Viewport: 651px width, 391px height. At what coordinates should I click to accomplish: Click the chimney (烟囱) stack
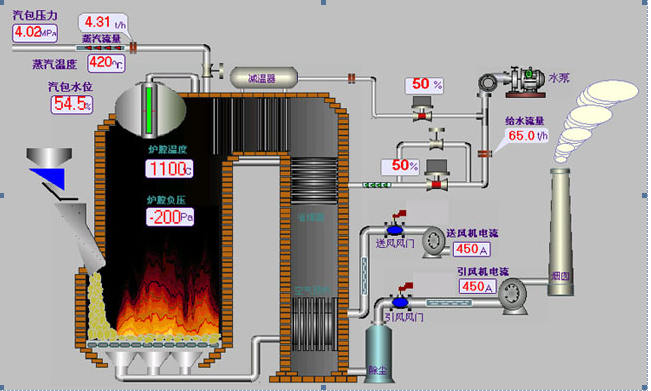click(560, 232)
